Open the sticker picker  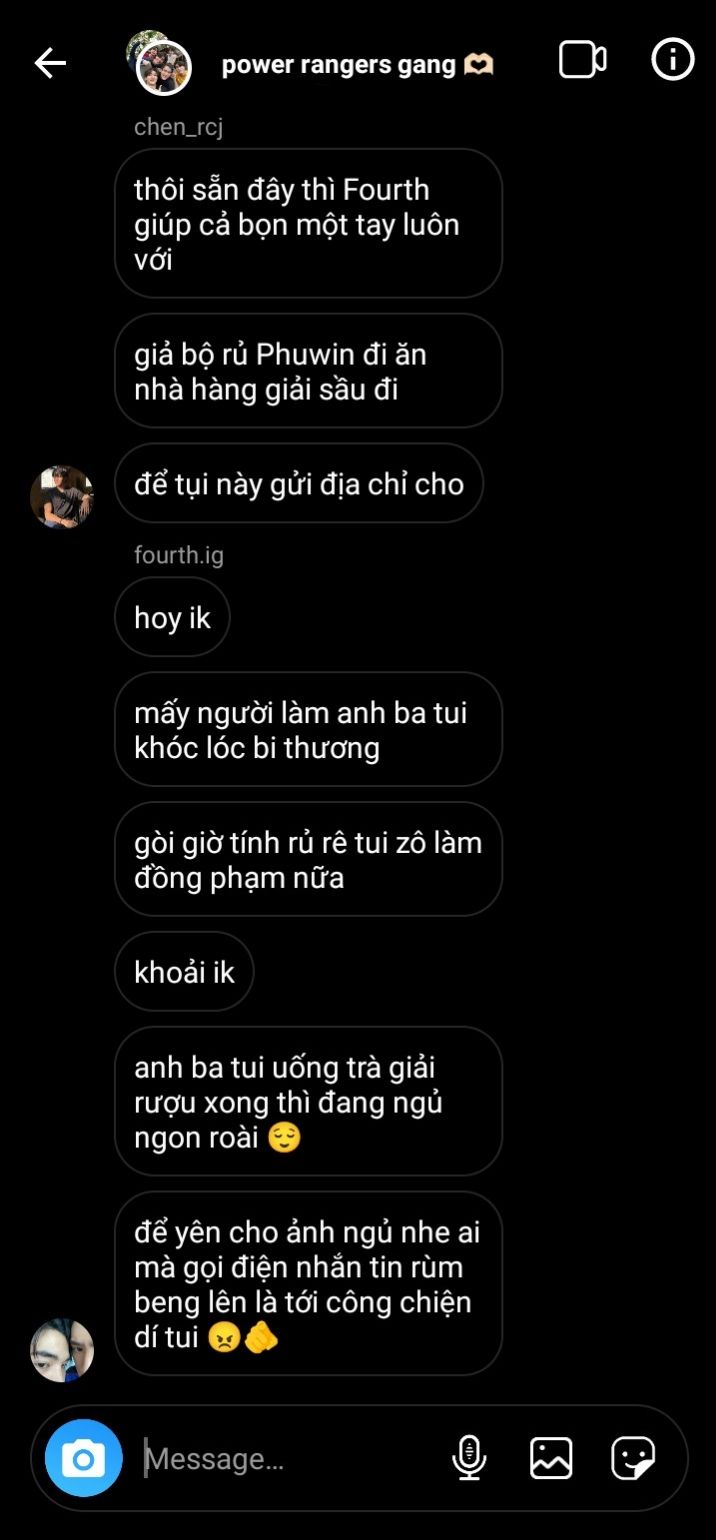tap(633, 1458)
